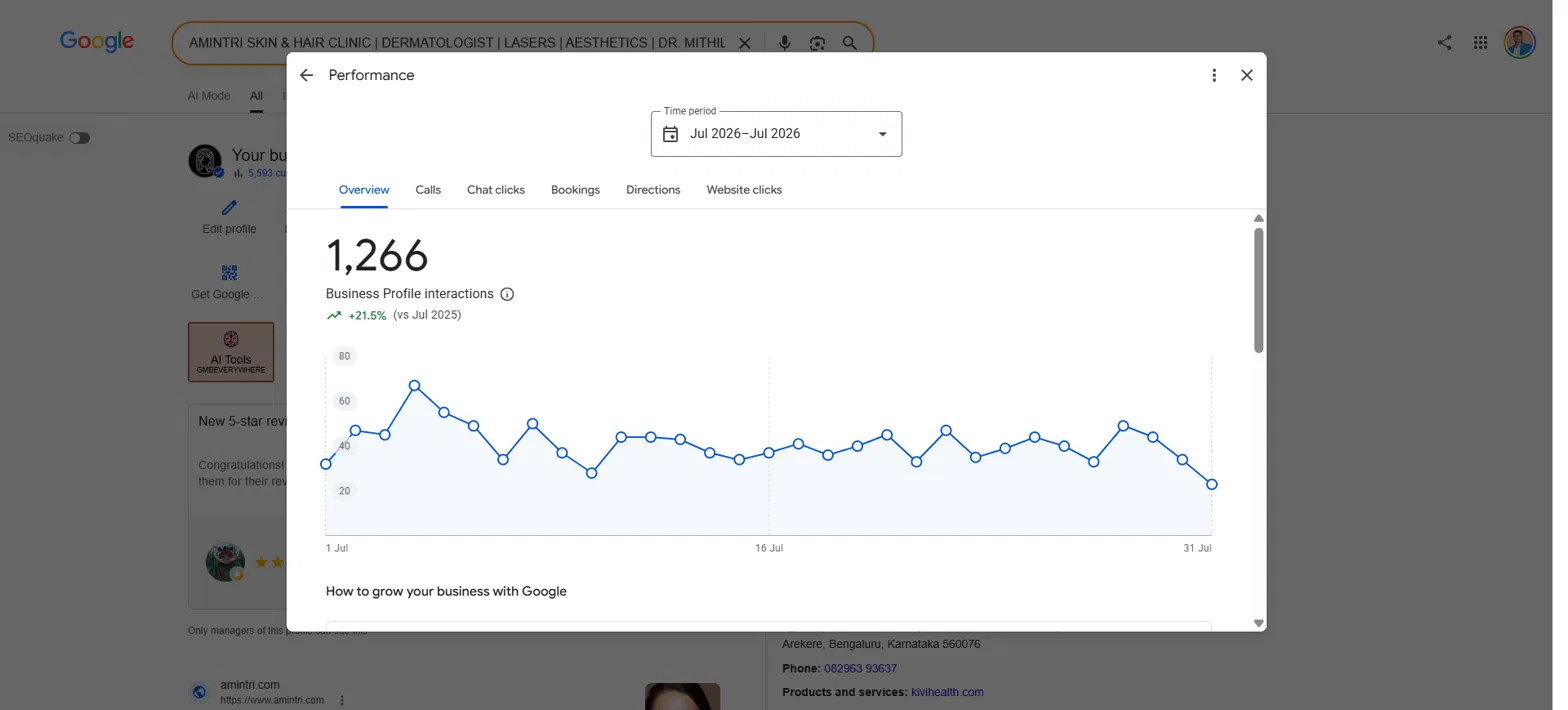
Task: Open the Google apps grid
Action: pyautogui.click(x=1481, y=42)
